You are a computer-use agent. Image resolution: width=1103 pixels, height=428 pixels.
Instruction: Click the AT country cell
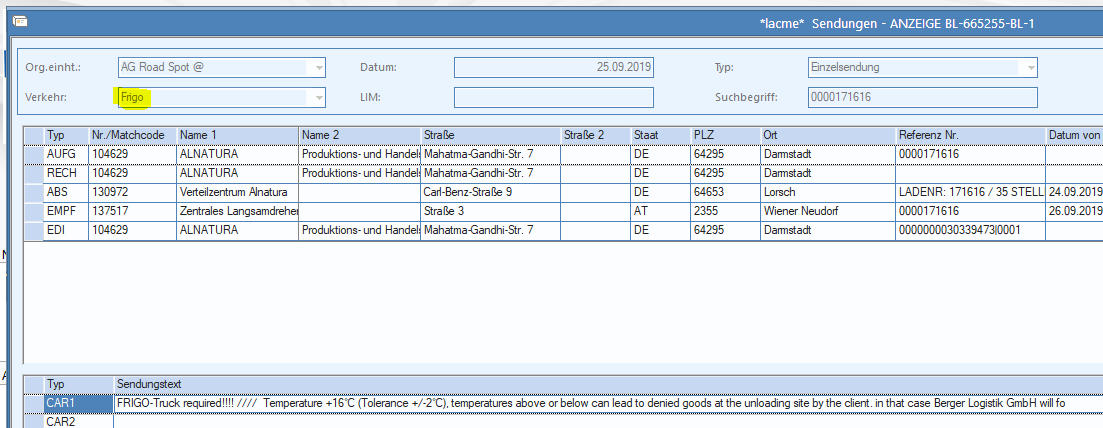tap(660, 211)
